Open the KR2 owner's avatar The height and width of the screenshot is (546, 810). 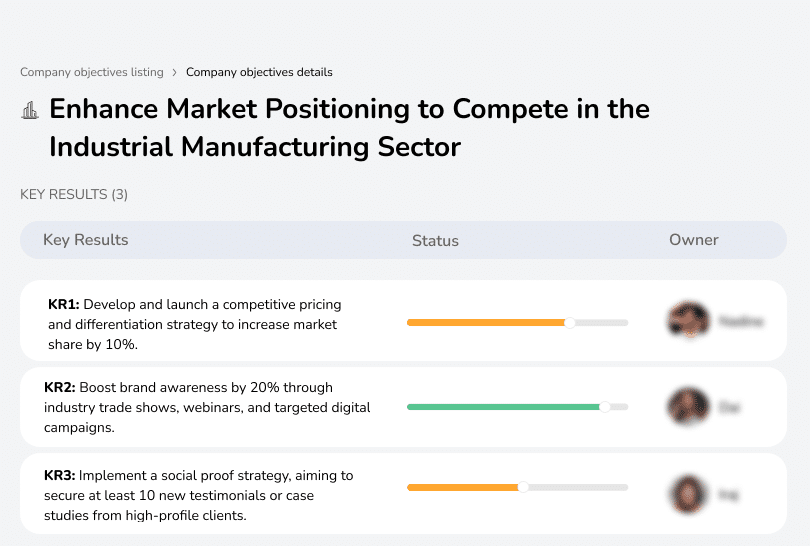[688, 407]
